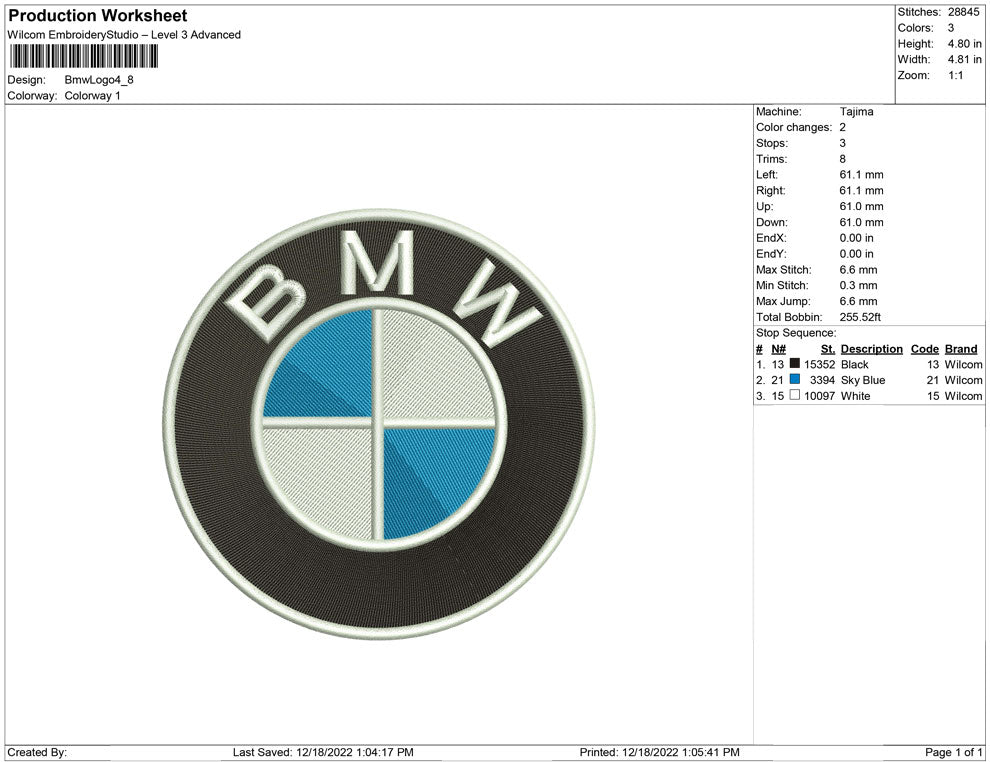Select the 'Color changes:' label
This screenshot has height=762, width=990.
794,128
